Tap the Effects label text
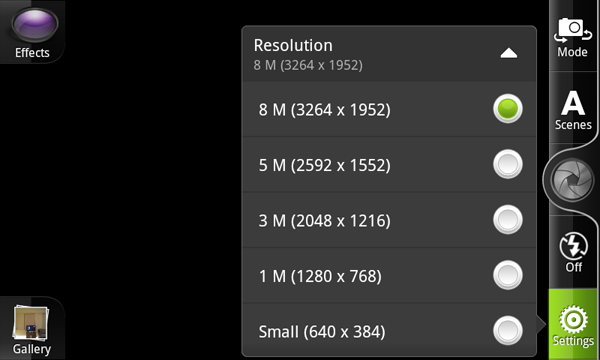Viewport: 600px width, 360px height. pyautogui.click(x=32, y=52)
